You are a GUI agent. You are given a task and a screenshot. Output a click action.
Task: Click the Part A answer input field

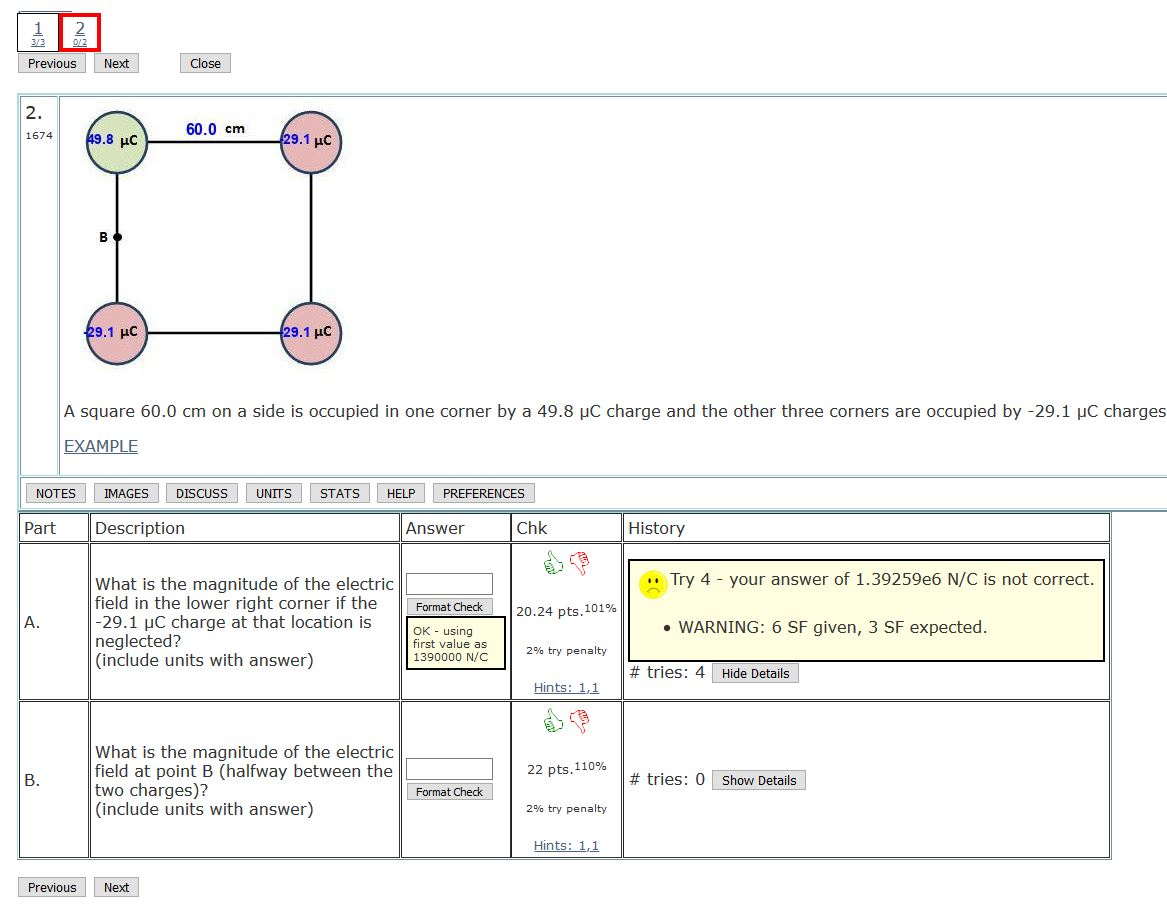coord(450,584)
